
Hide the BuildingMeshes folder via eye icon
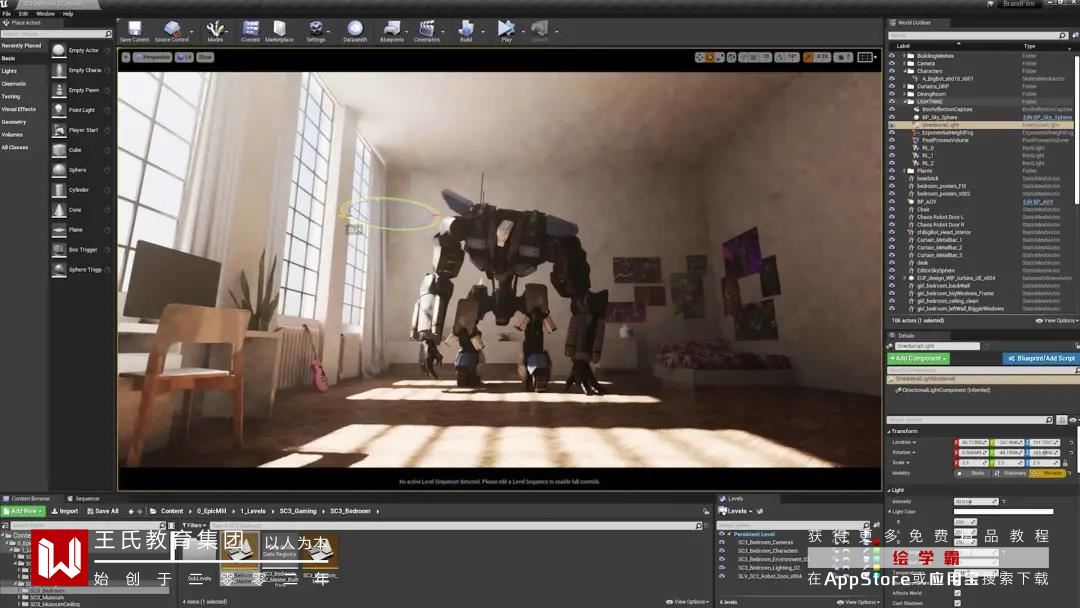(x=892, y=56)
